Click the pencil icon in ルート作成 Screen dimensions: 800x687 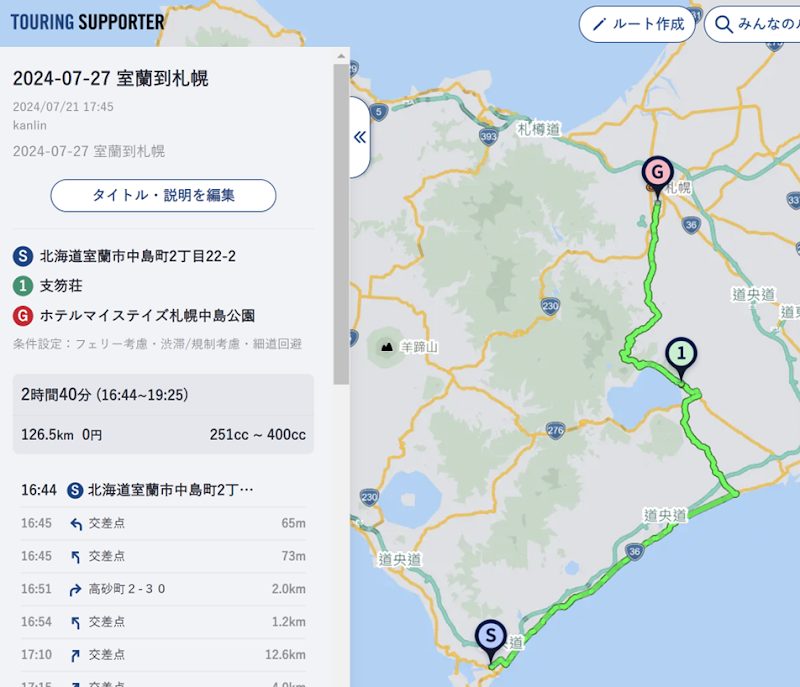pos(600,24)
